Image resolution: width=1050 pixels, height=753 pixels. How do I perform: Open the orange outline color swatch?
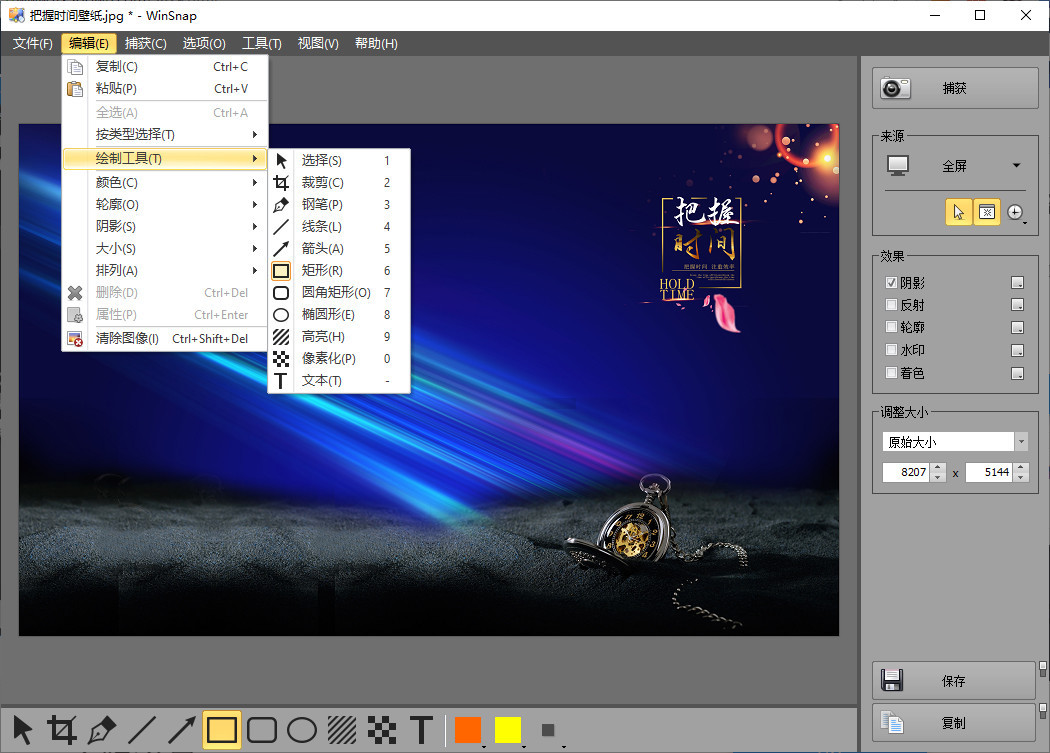click(468, 730)
